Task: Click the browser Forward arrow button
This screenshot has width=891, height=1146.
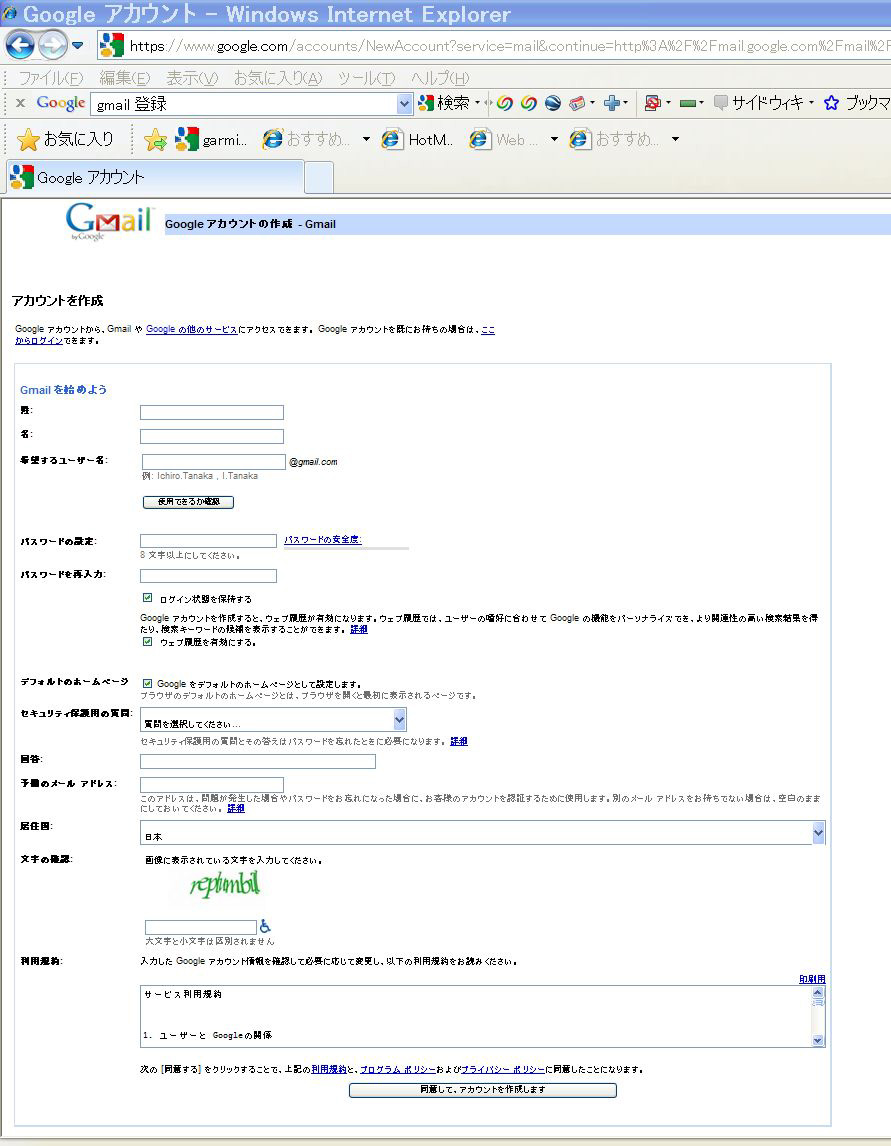Action: [52, 45]
